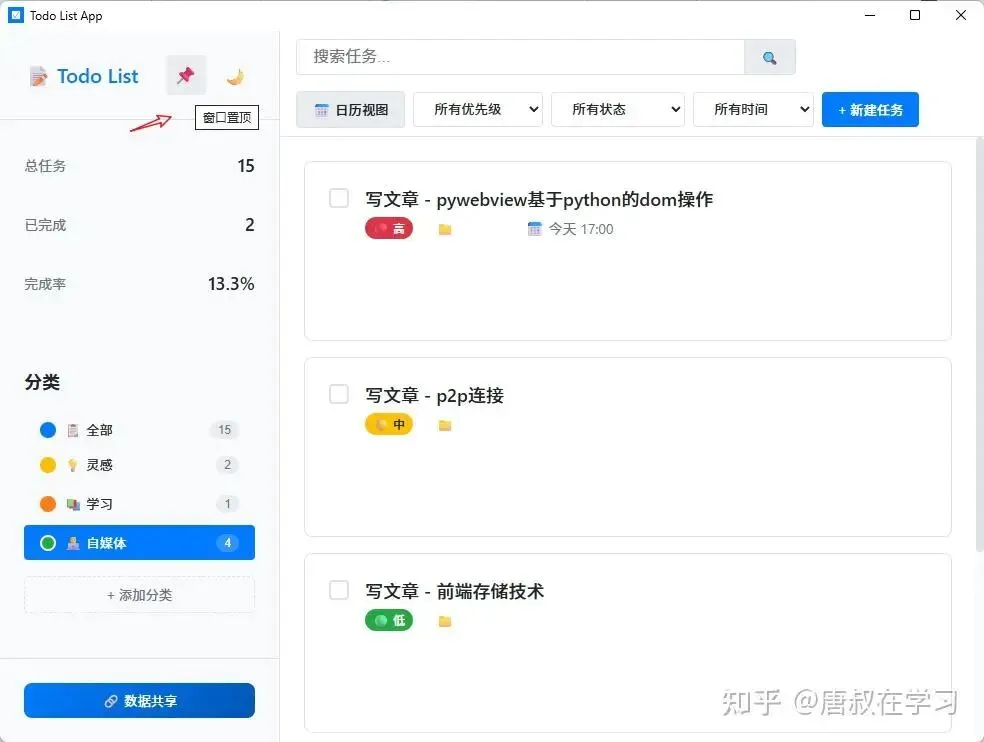Click the yellow 中 priority badge
This screenshot has width=984, height=742.
point(389,424)
